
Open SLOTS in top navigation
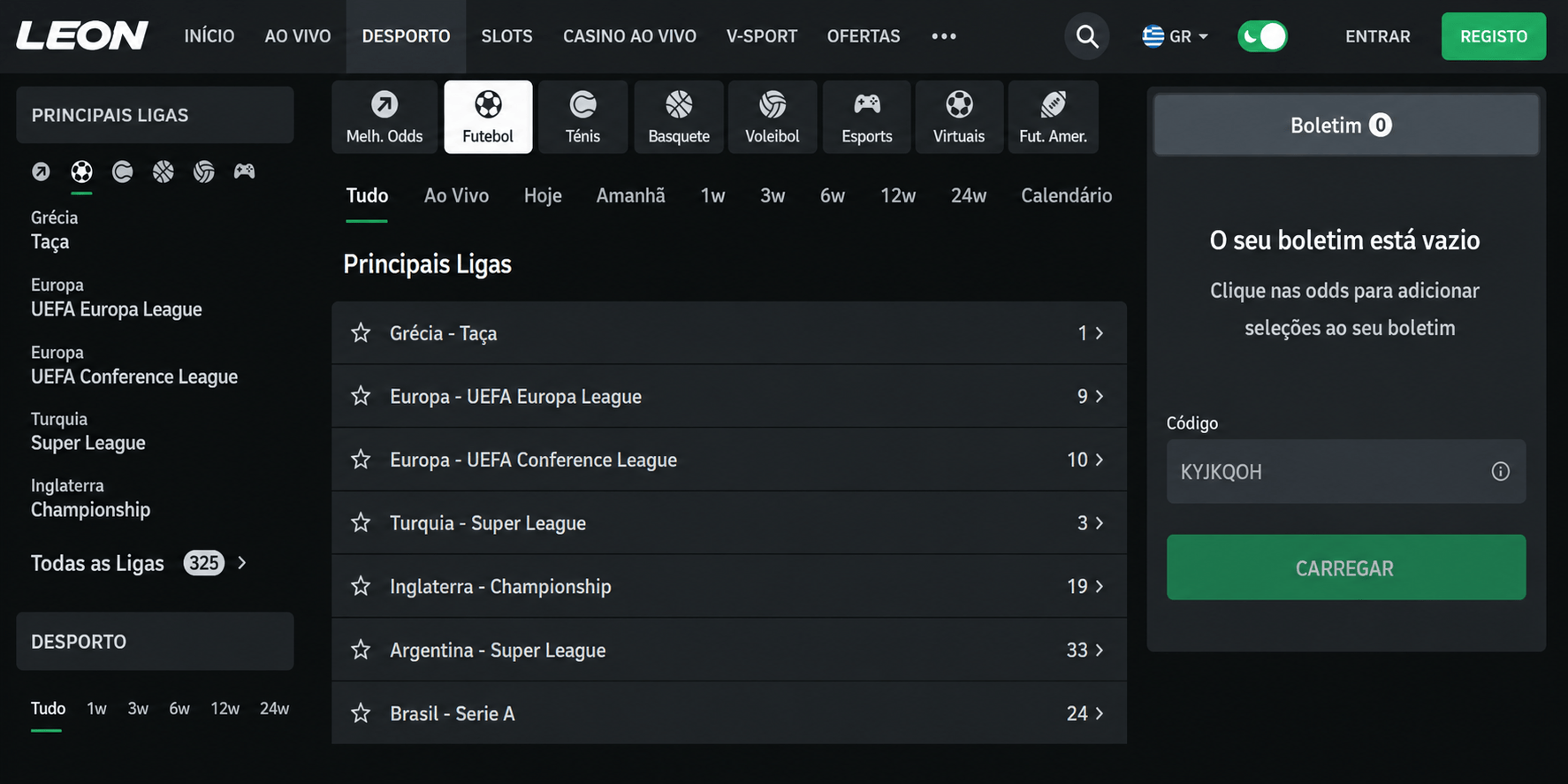tap(506, 36)
